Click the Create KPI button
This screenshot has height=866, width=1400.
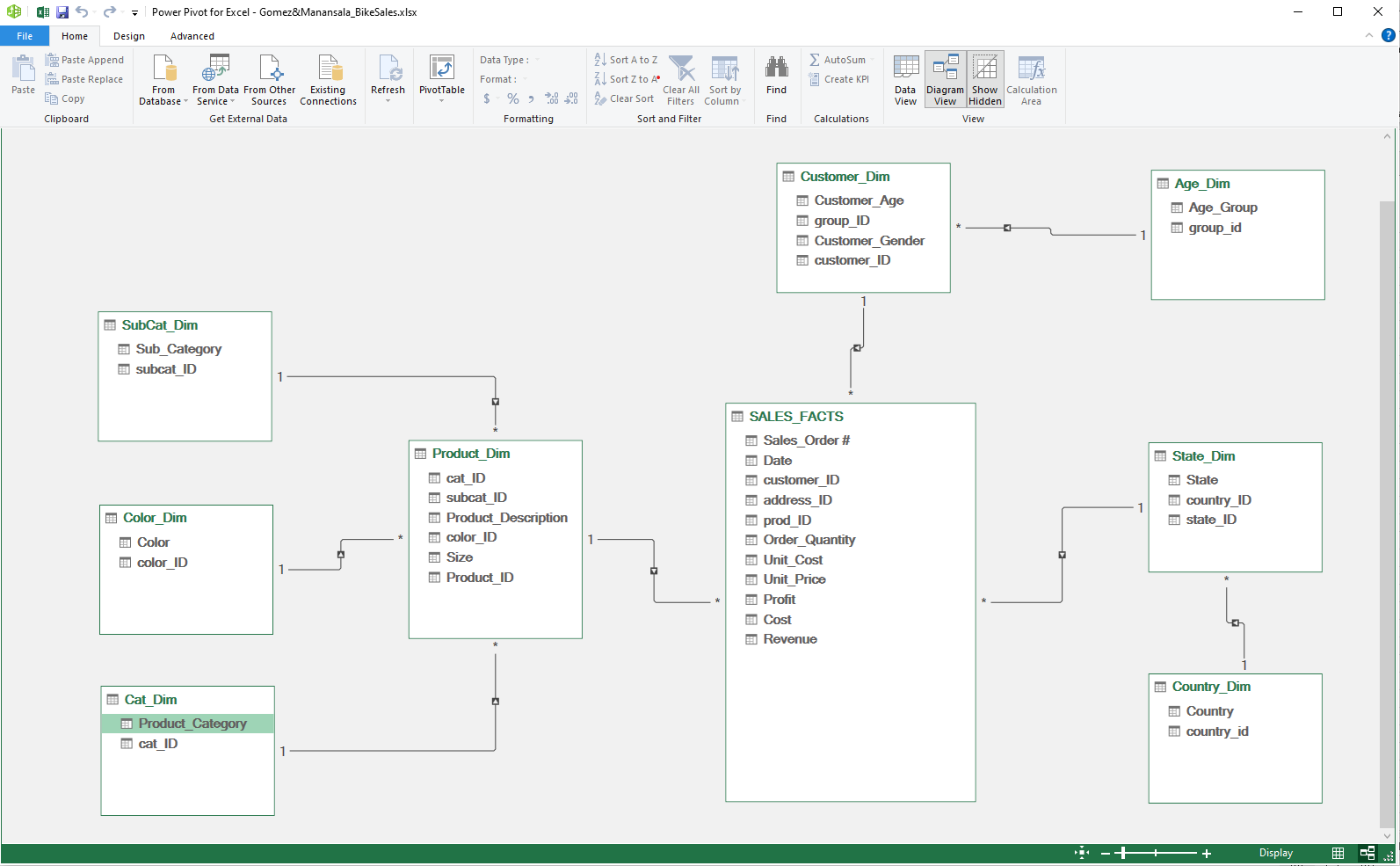[839, 79]
